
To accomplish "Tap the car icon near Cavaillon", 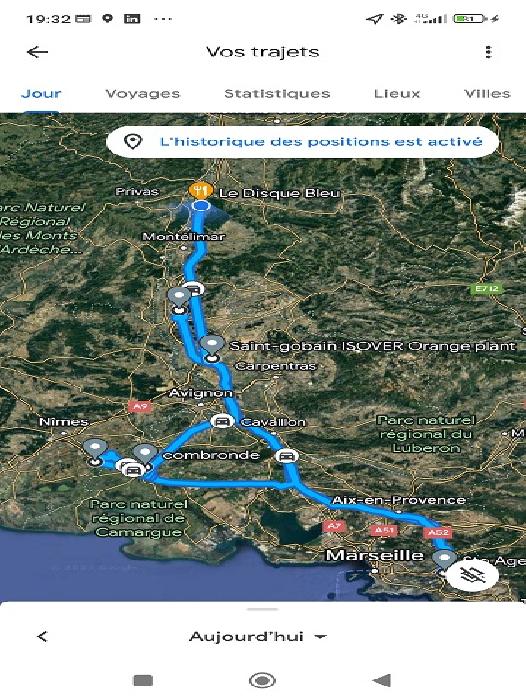I will (x=222, y=421).
